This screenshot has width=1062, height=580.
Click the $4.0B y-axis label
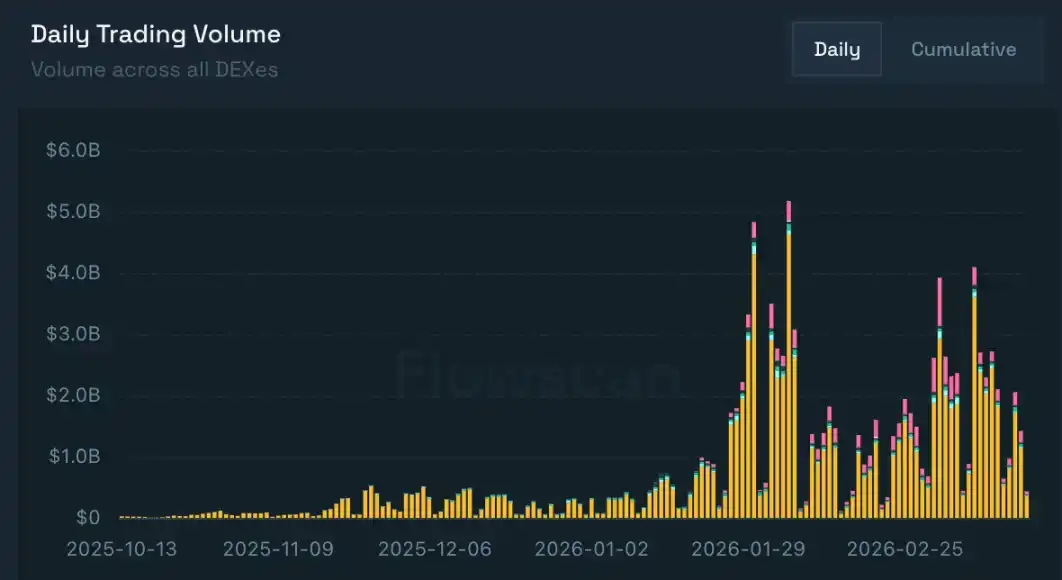click(x=73, y=273)
